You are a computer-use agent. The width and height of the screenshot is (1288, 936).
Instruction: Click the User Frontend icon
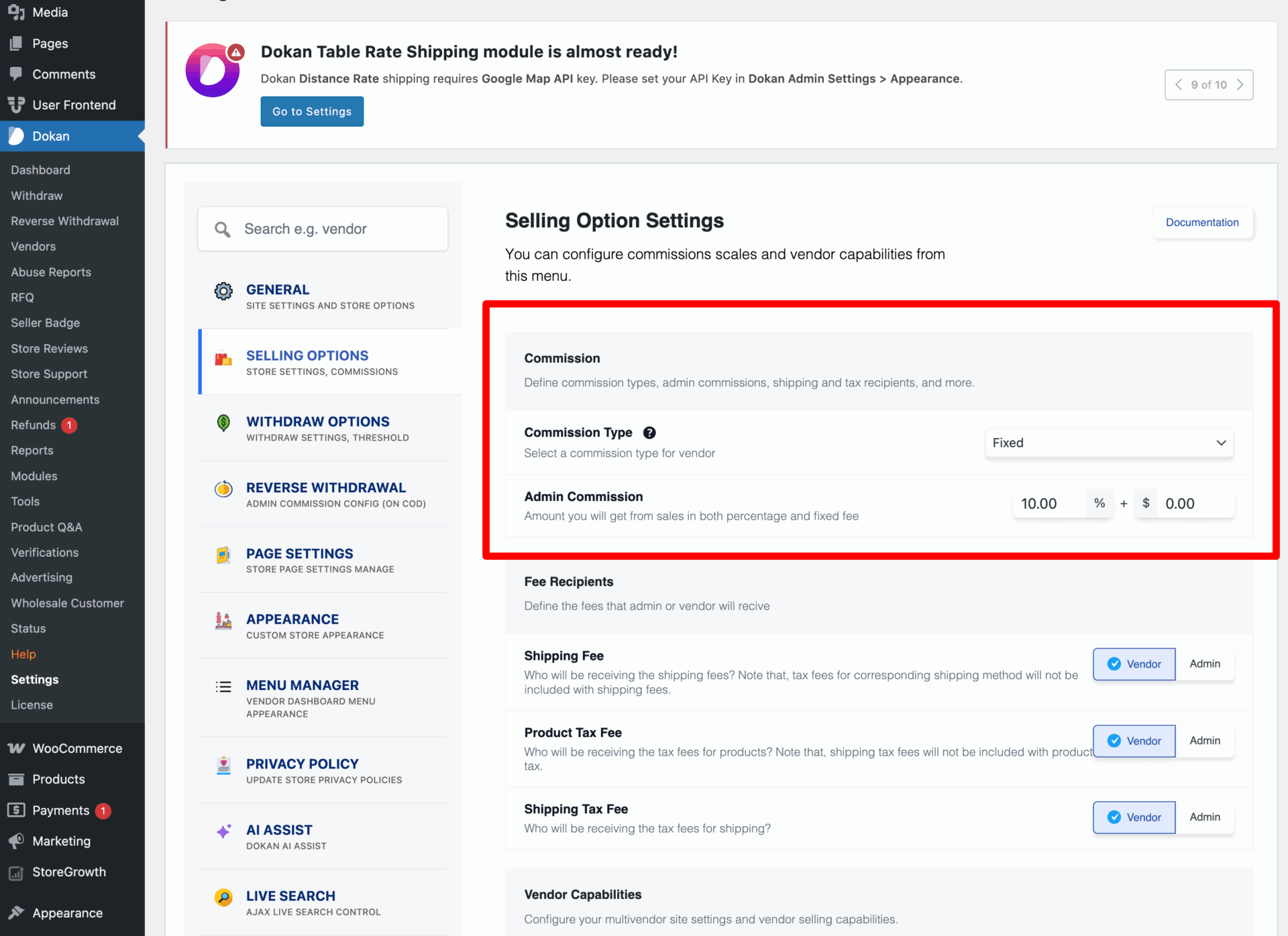click(16, 105)
